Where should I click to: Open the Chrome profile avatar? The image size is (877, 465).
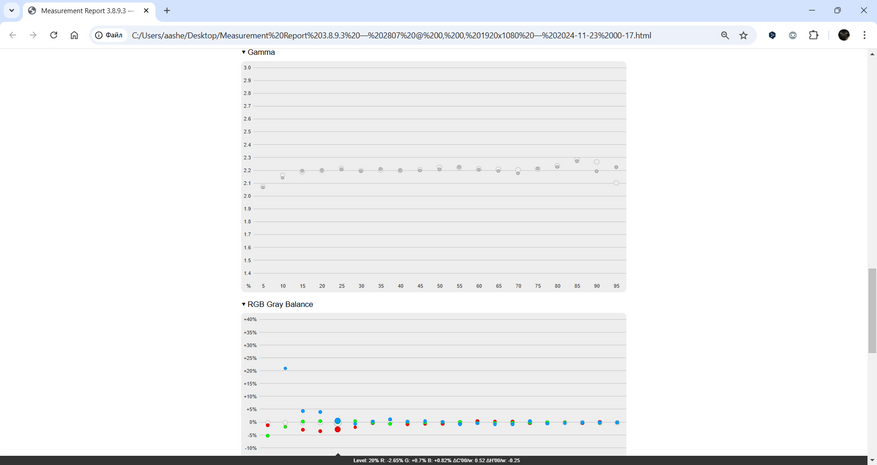(844, 35)
